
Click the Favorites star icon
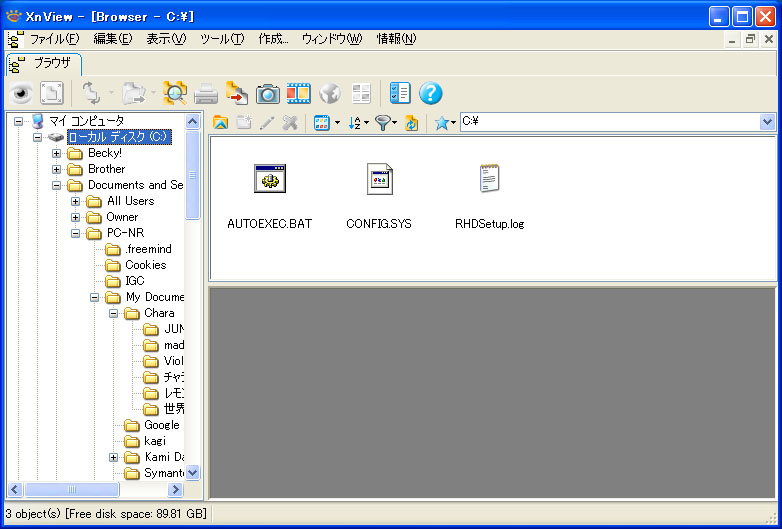pos(442,122)
